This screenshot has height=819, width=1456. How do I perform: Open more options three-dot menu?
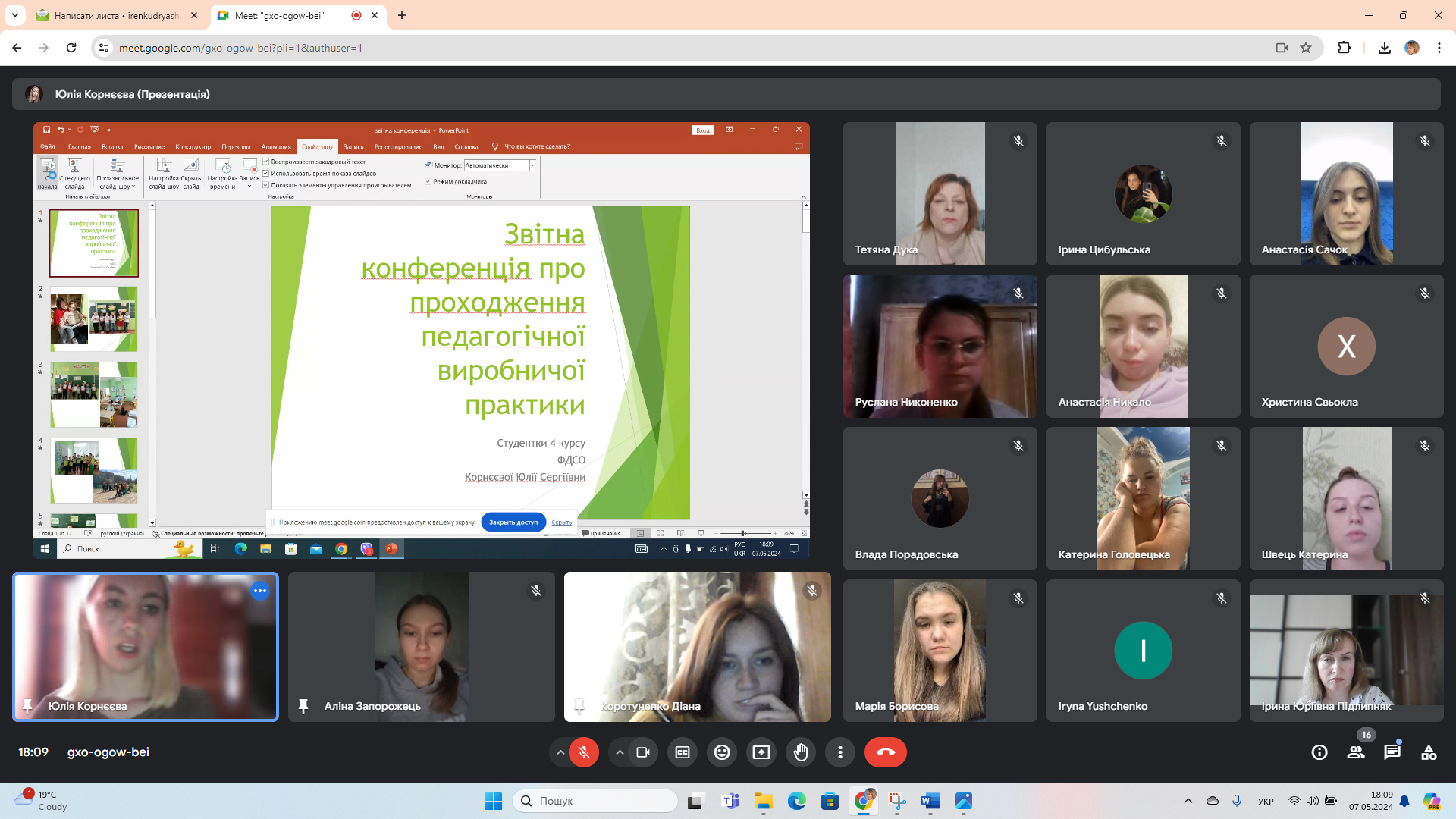840,752
